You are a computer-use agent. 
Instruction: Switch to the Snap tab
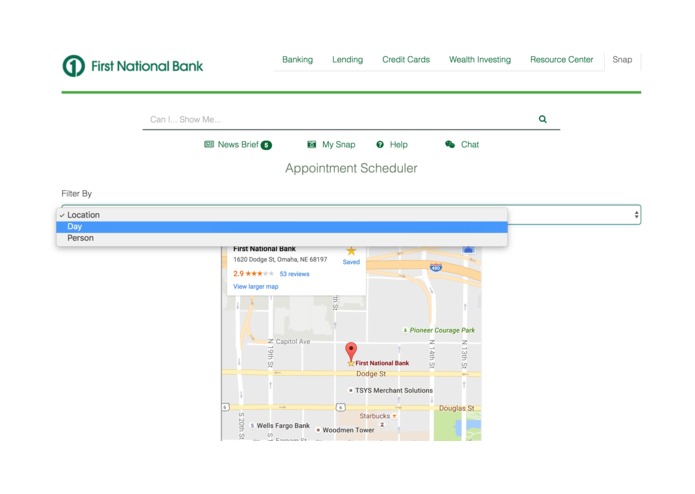click(x=622, y=59)
